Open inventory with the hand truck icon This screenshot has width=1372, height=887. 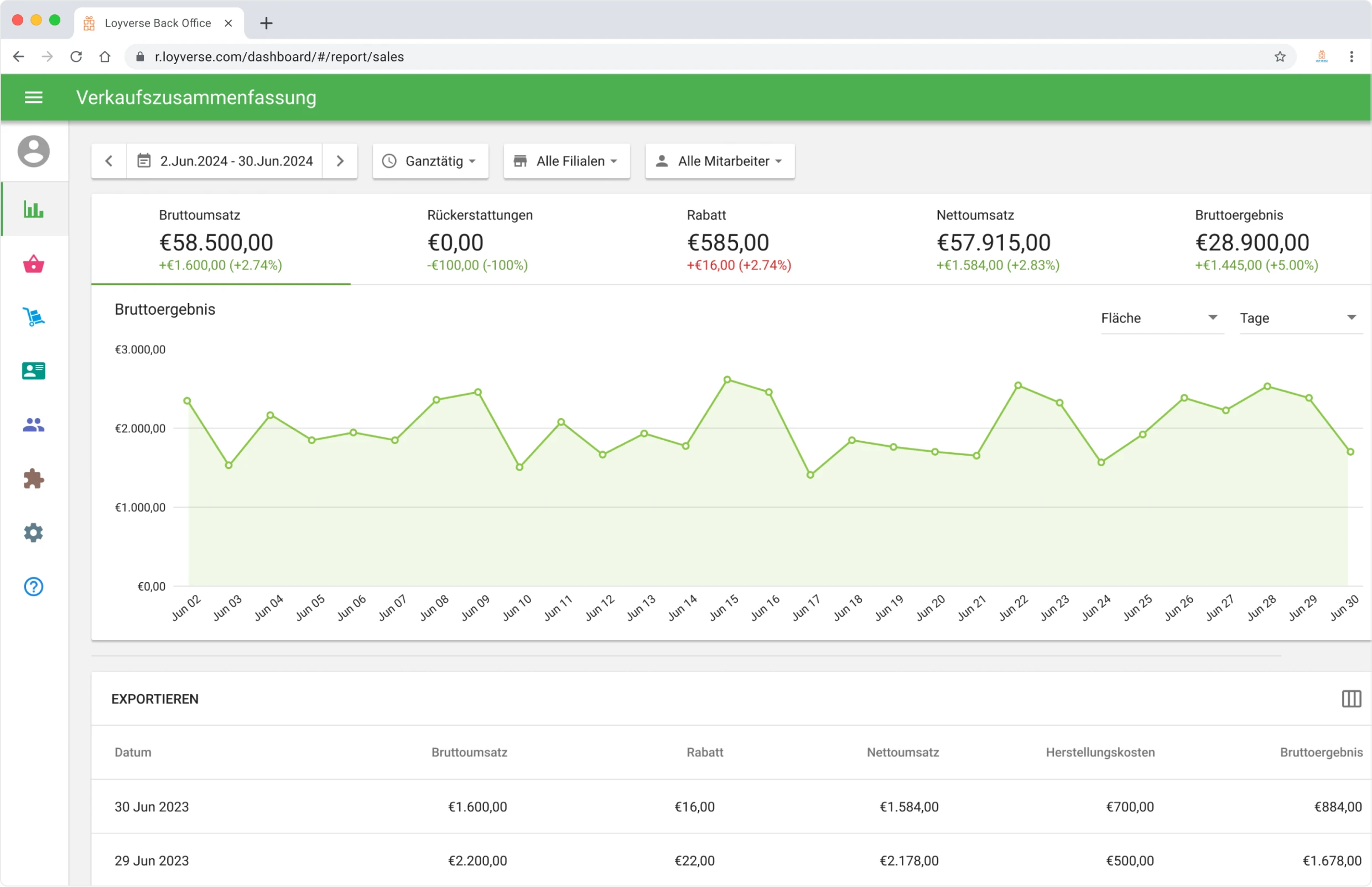point(33,317)
